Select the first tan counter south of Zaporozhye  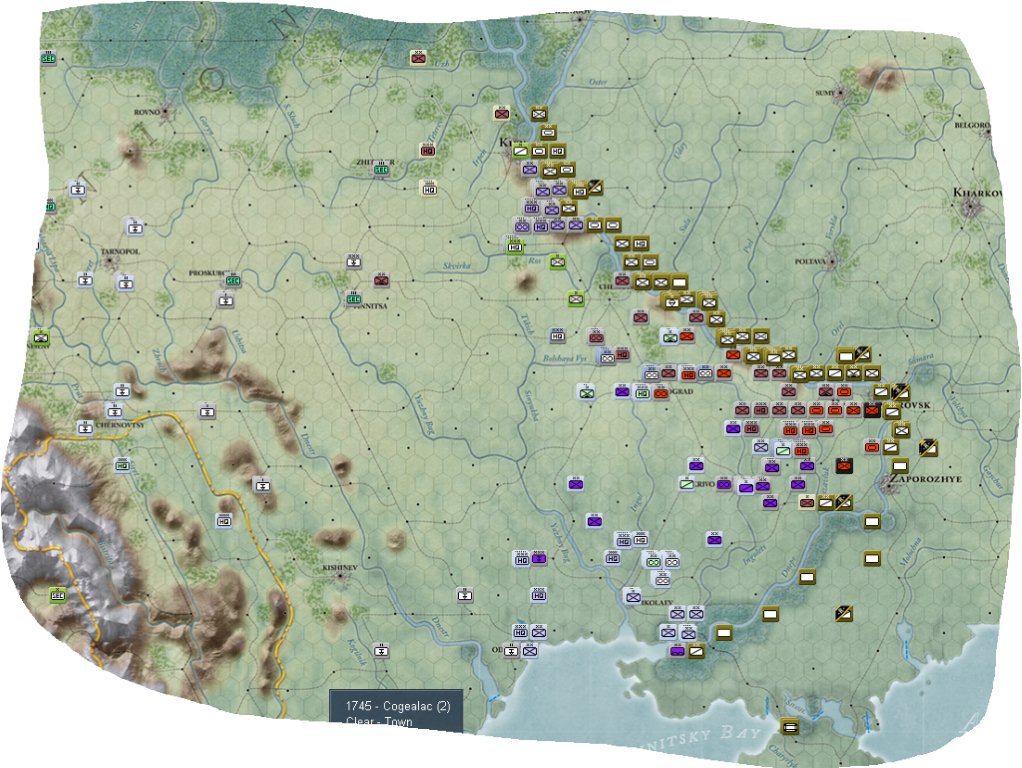pos(872,521)
